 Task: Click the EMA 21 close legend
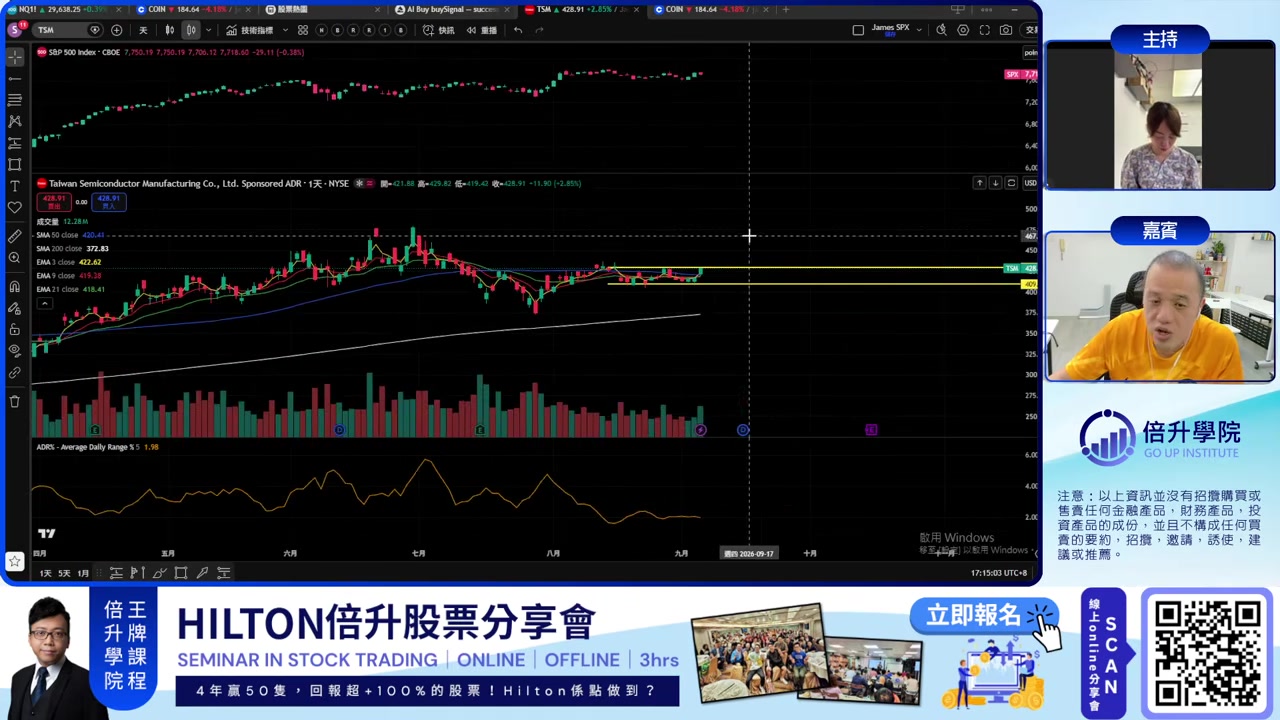[71, 289]
